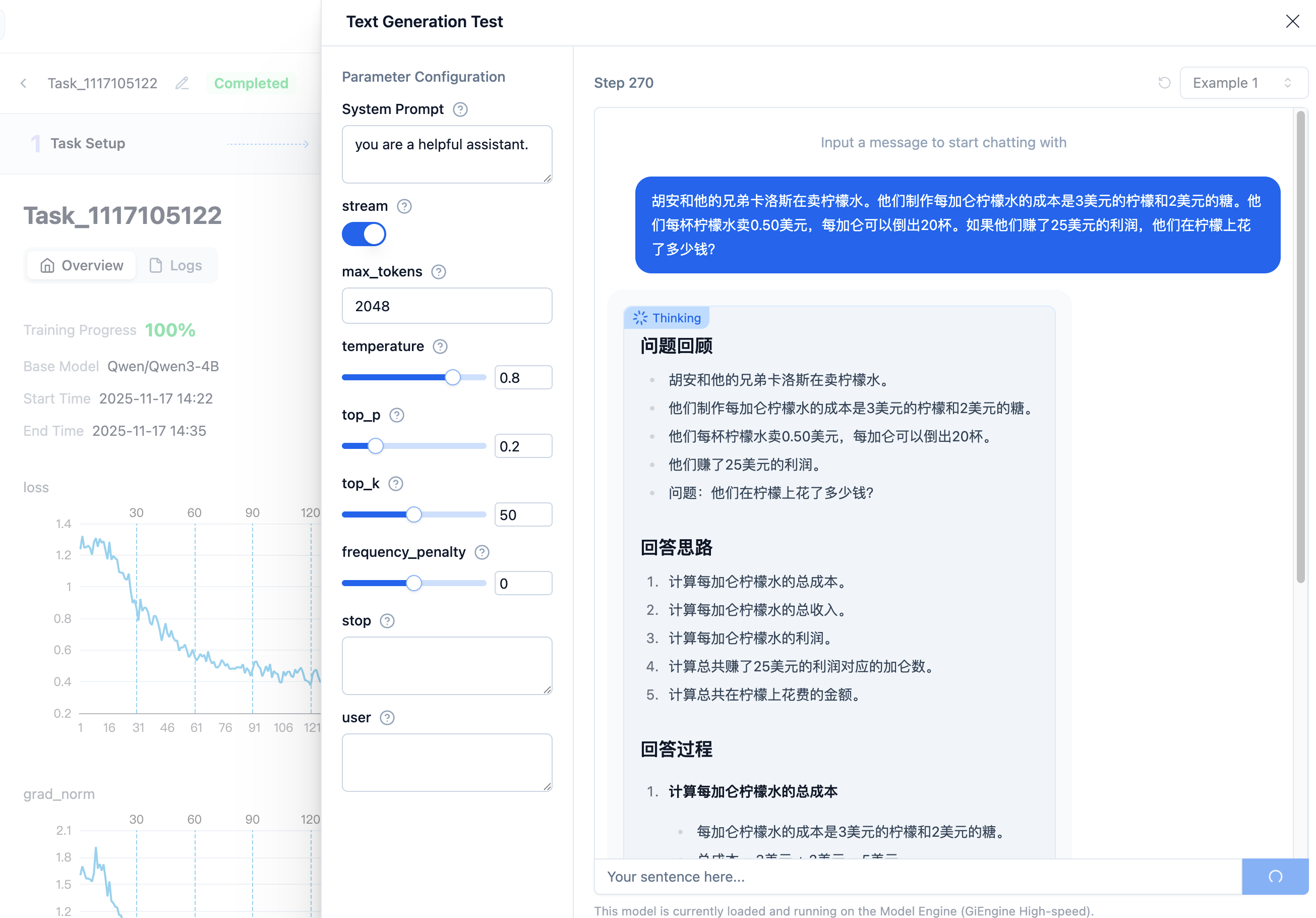Click inside the stop words text area

447,665
